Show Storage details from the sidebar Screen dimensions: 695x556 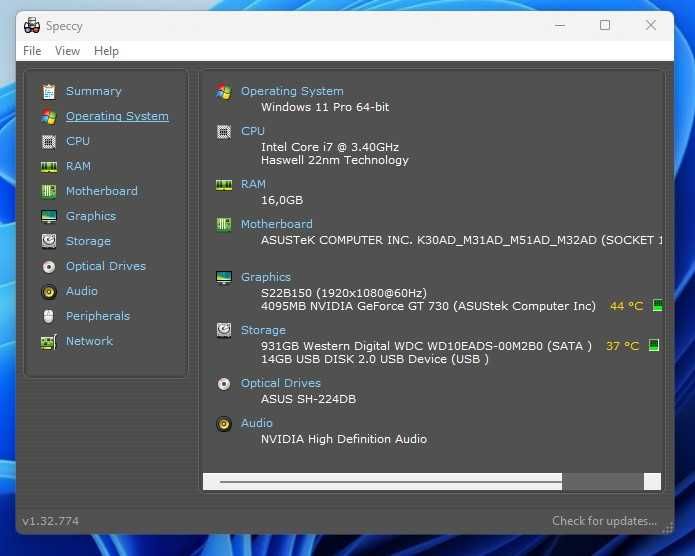(x=88, y=241)
